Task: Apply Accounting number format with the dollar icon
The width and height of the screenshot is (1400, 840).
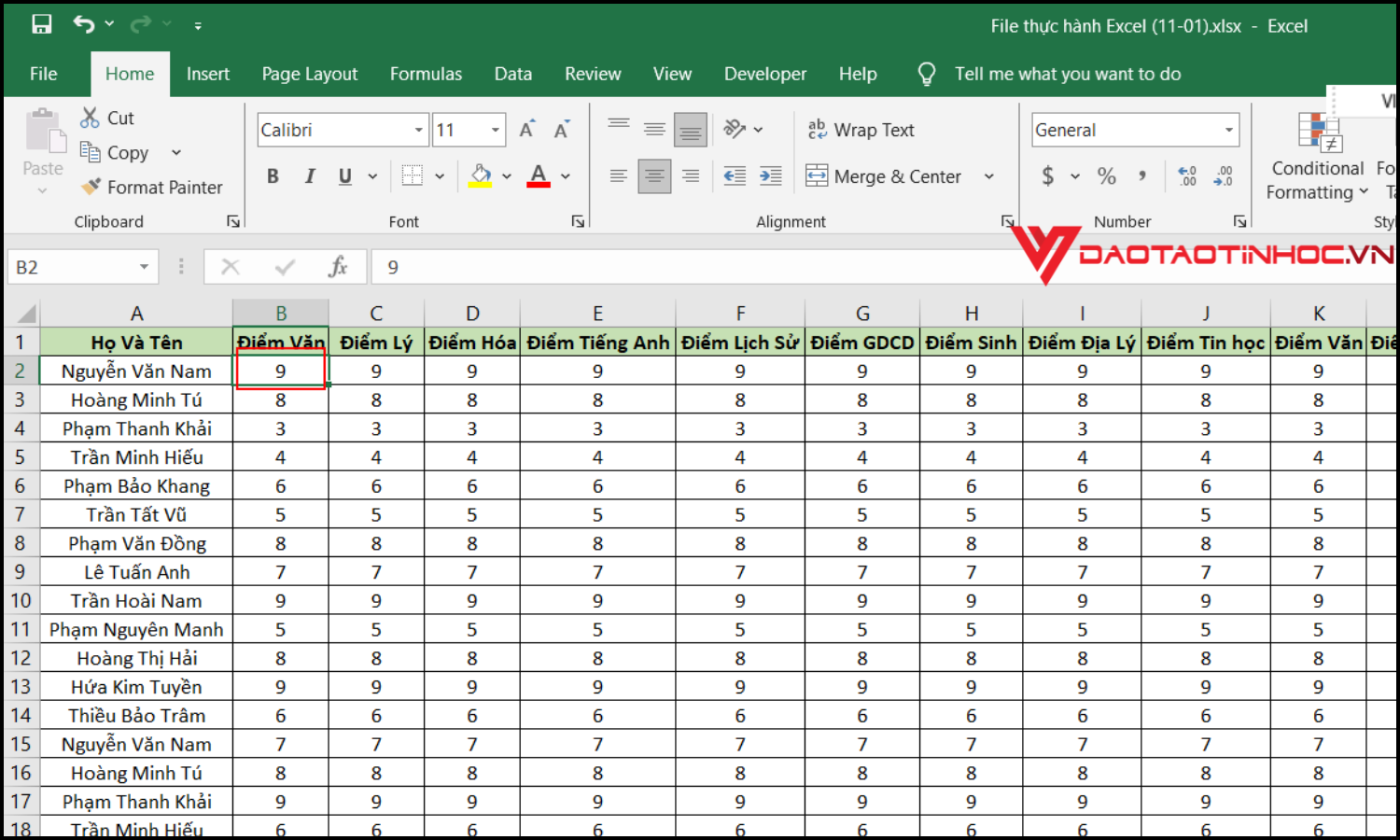Action: (1048, 175)
